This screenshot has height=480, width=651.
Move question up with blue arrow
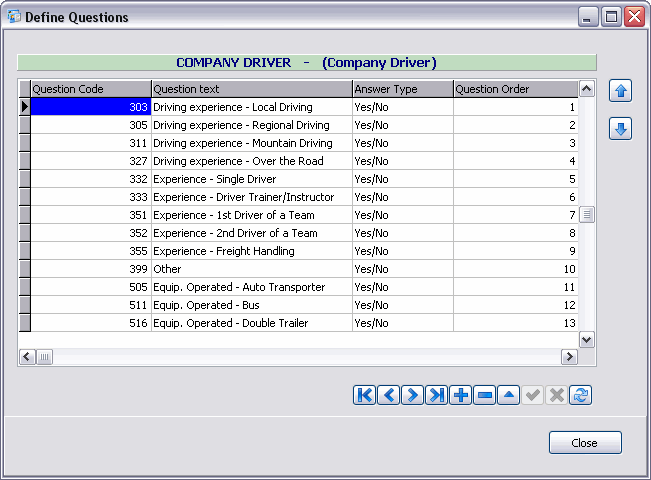(x=620, y=92)
